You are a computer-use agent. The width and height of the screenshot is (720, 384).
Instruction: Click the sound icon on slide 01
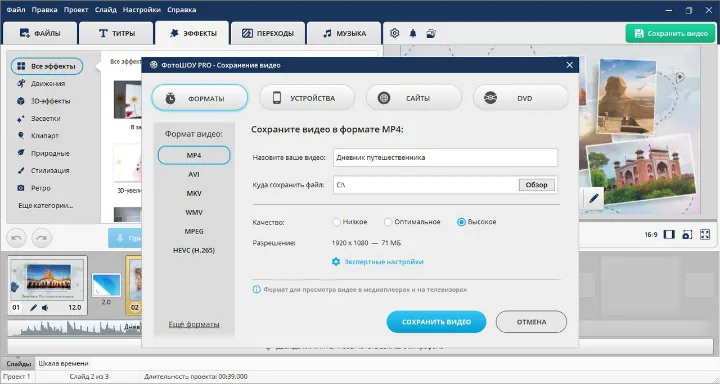(45, 308)
